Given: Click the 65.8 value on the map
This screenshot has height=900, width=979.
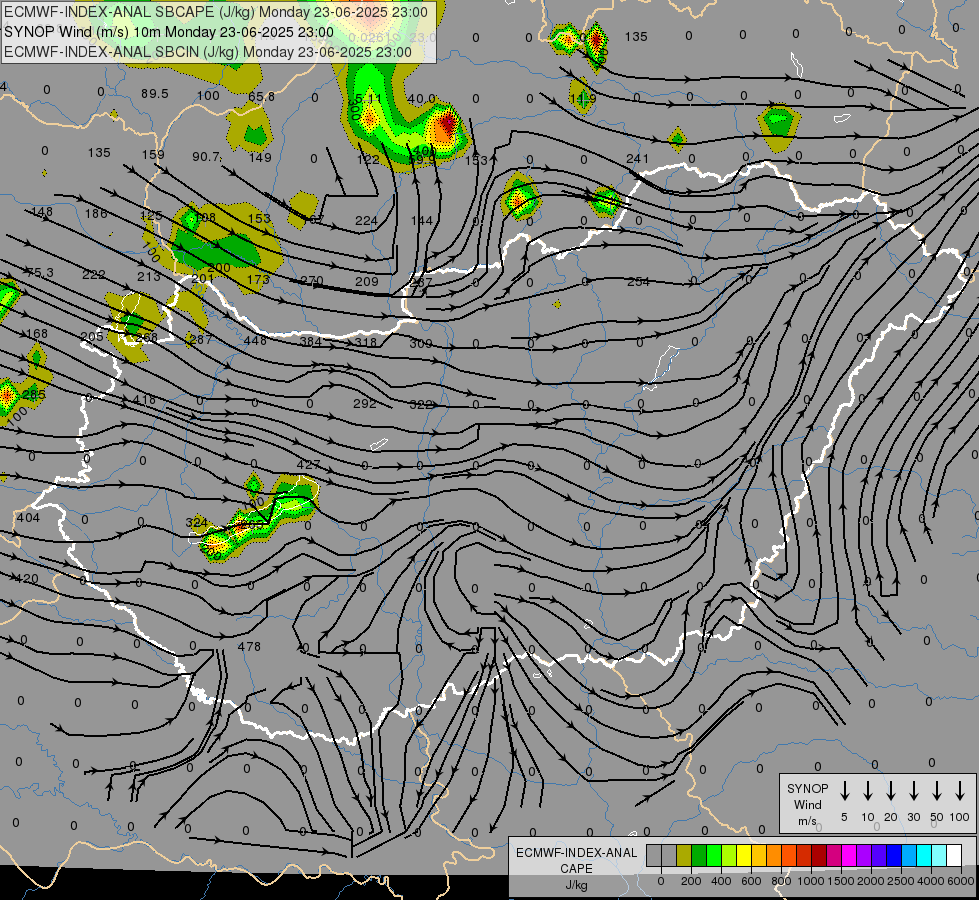Looking at the screenshot, I should [261, 96].
